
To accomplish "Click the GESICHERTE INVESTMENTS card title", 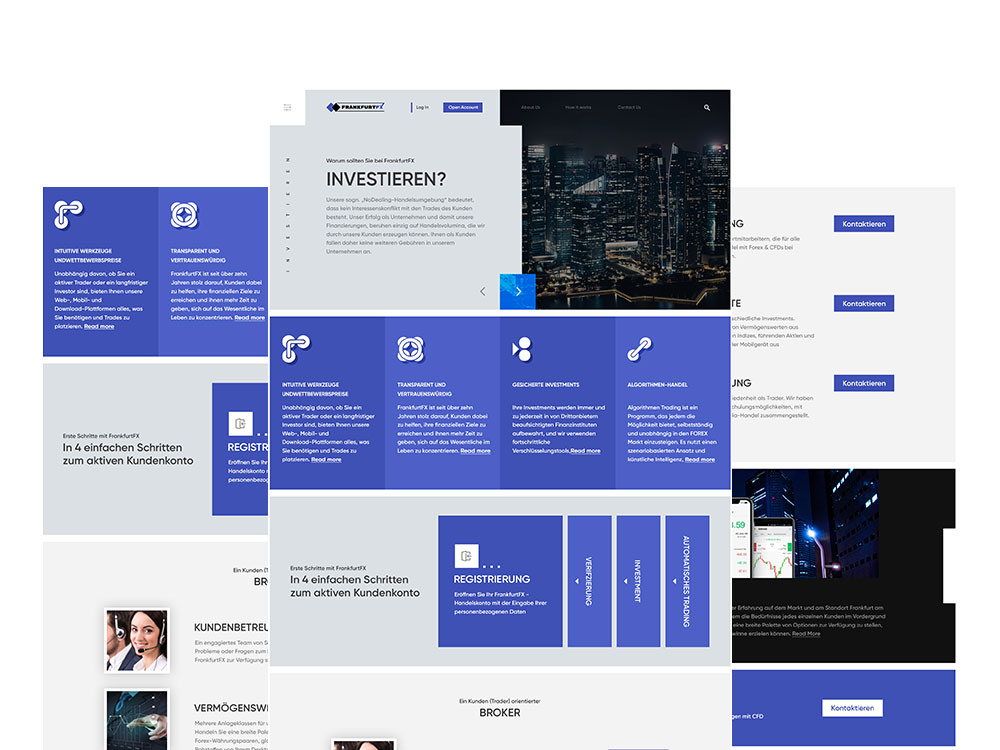I will [x=546, y=385].
